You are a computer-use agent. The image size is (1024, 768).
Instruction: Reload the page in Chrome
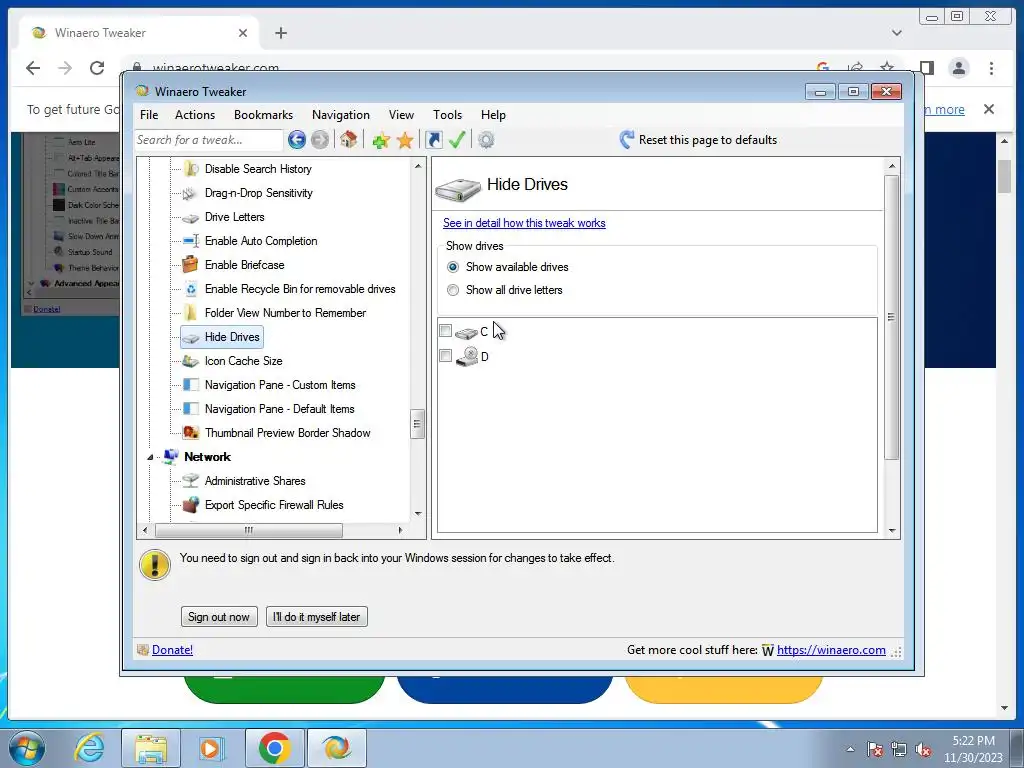97,68
